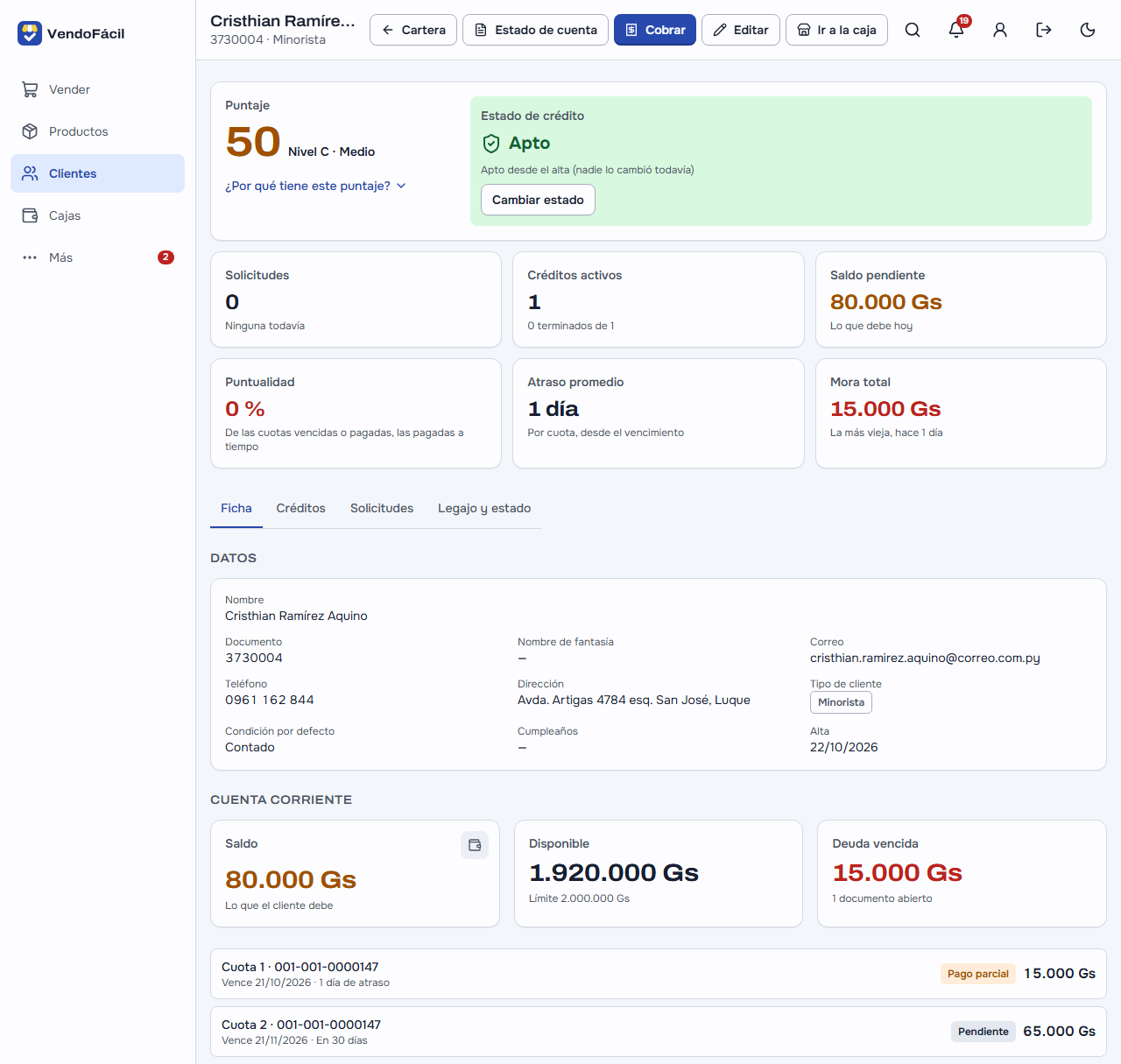The height and width of the screenshot is (1064, 1121).
Task: Click the Cobrar button
Action: pyautogui.click(x=655, y=30)
